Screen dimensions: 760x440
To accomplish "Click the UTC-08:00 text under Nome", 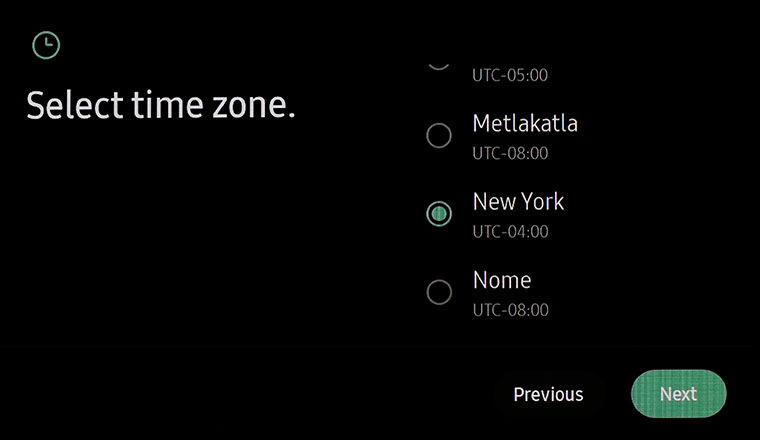I will click(x=510, y=310).
